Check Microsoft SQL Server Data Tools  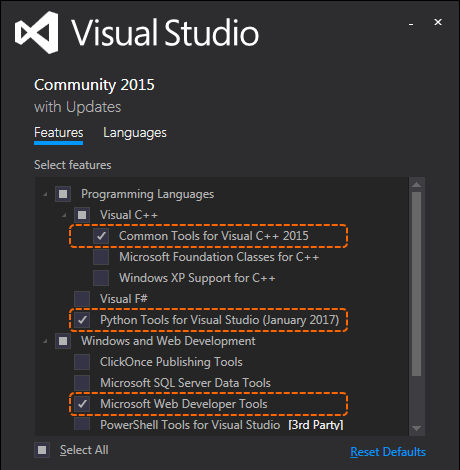82,383
